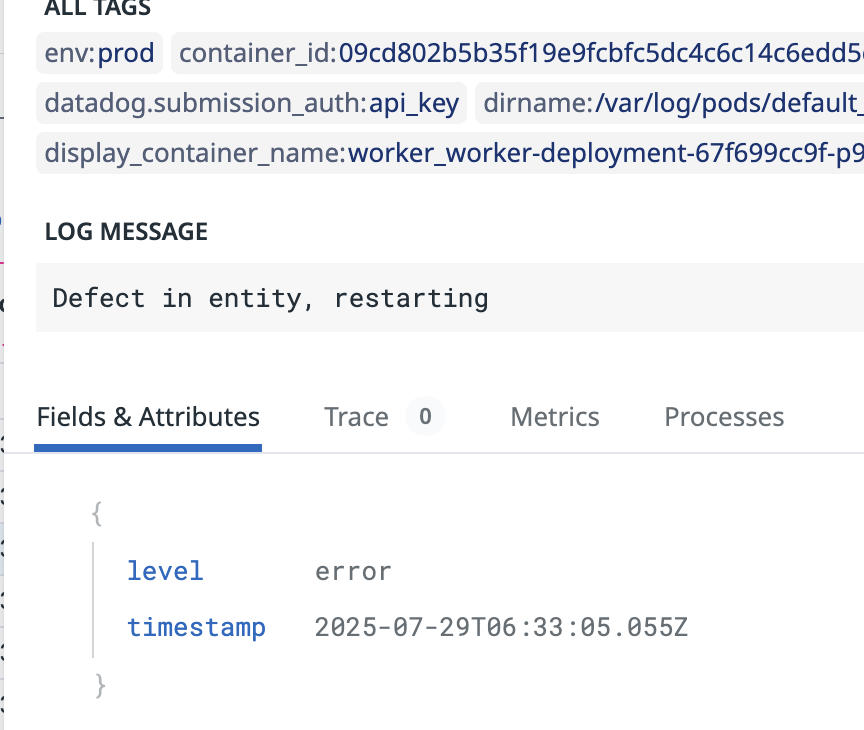This screenshot has width=864, height=730.
Task: Open the Trace tab
Action: (x=356, y=417)
